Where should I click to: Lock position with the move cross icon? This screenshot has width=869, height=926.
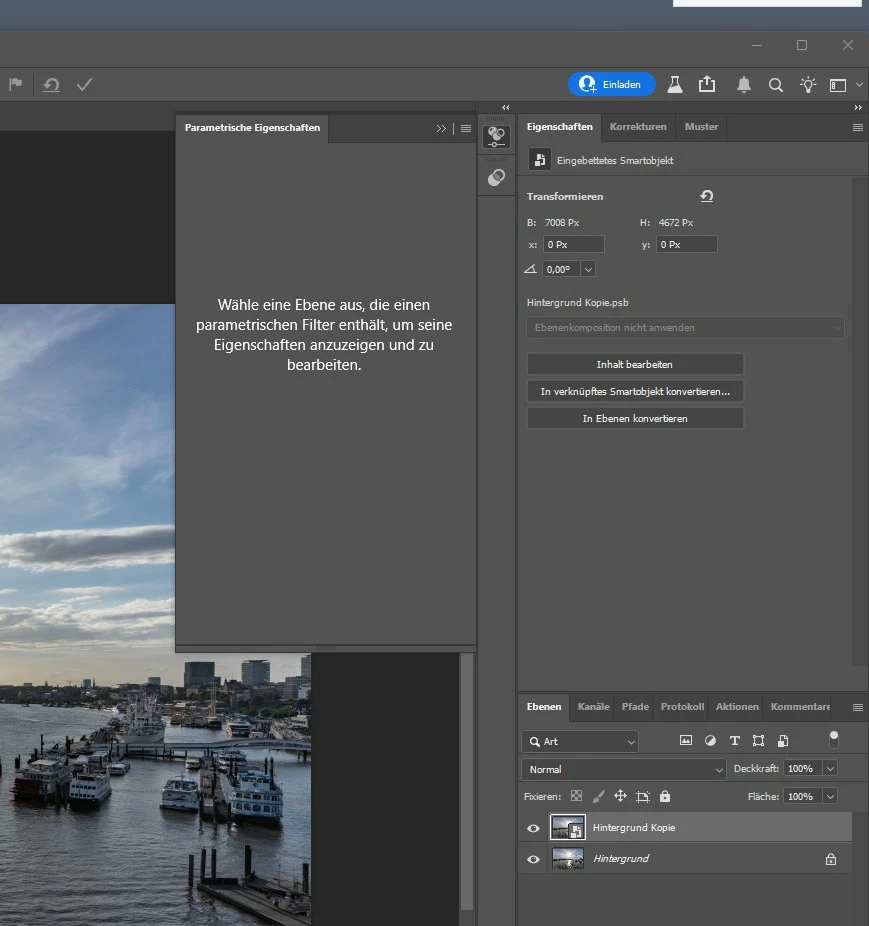620,797
